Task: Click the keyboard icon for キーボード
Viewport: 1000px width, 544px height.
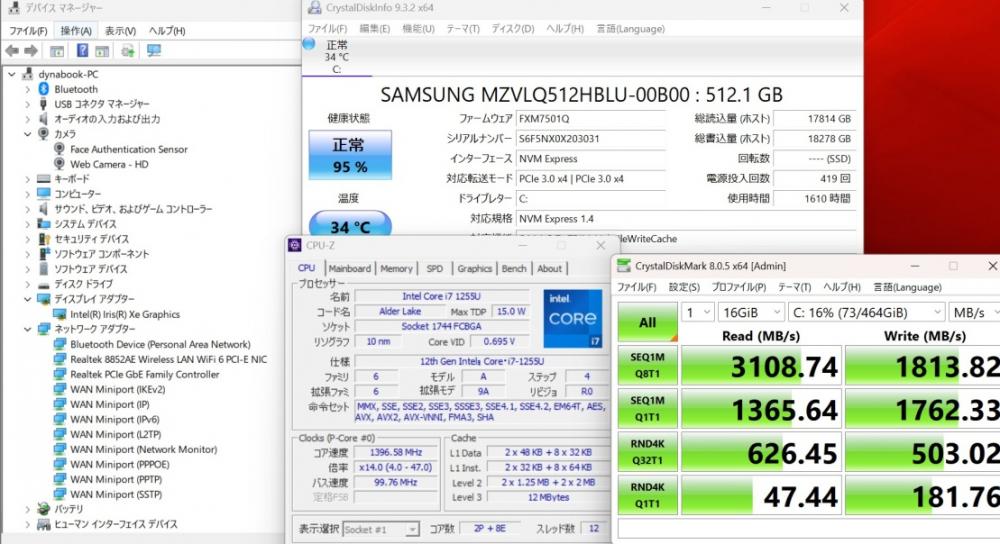Action: click(43, 179)
